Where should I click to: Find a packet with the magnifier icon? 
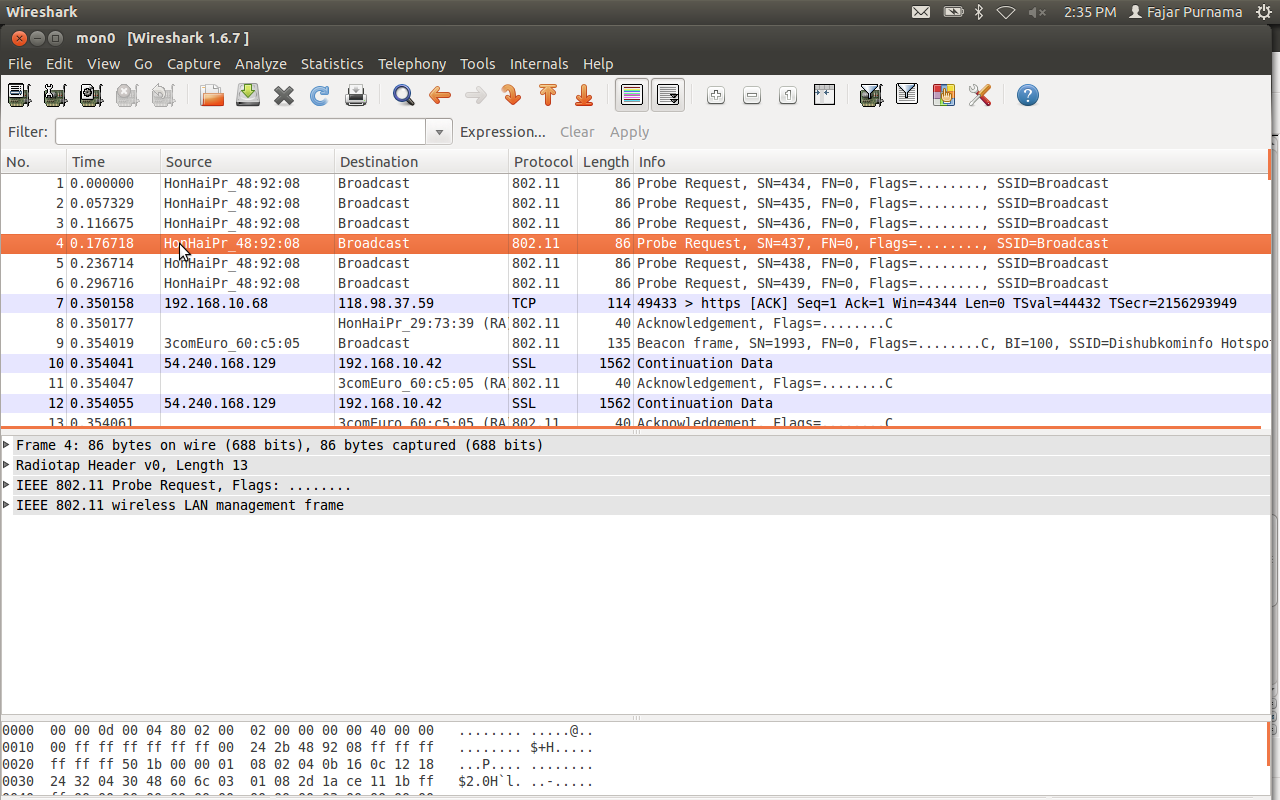[x=404, y=95]
